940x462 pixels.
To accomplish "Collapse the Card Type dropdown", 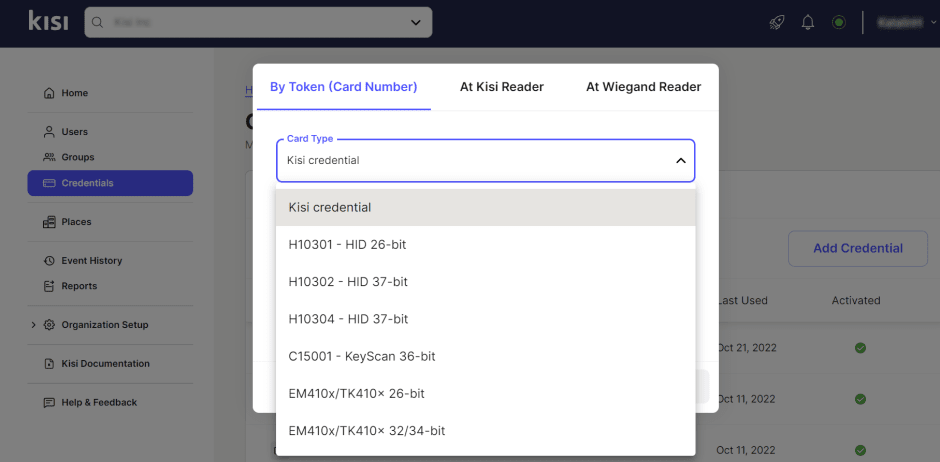I will click(x=486, y=161).
